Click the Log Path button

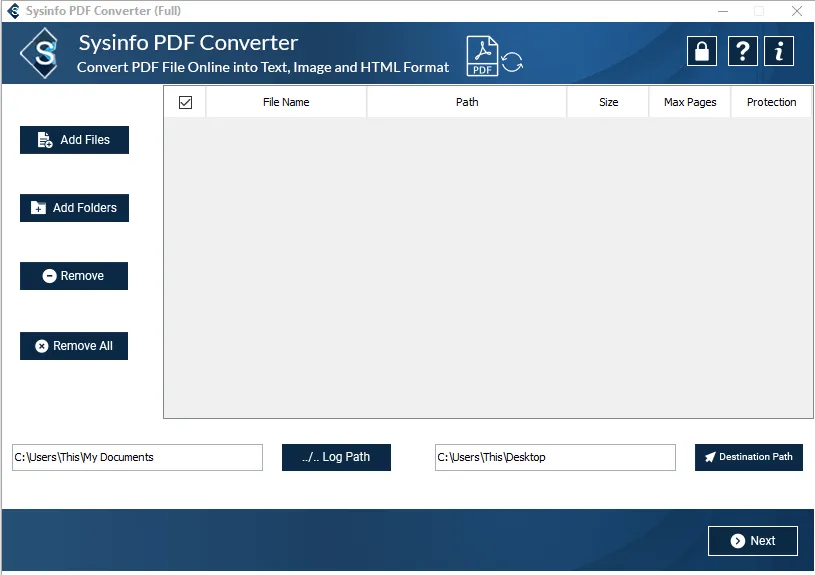(x=336, y=457)
